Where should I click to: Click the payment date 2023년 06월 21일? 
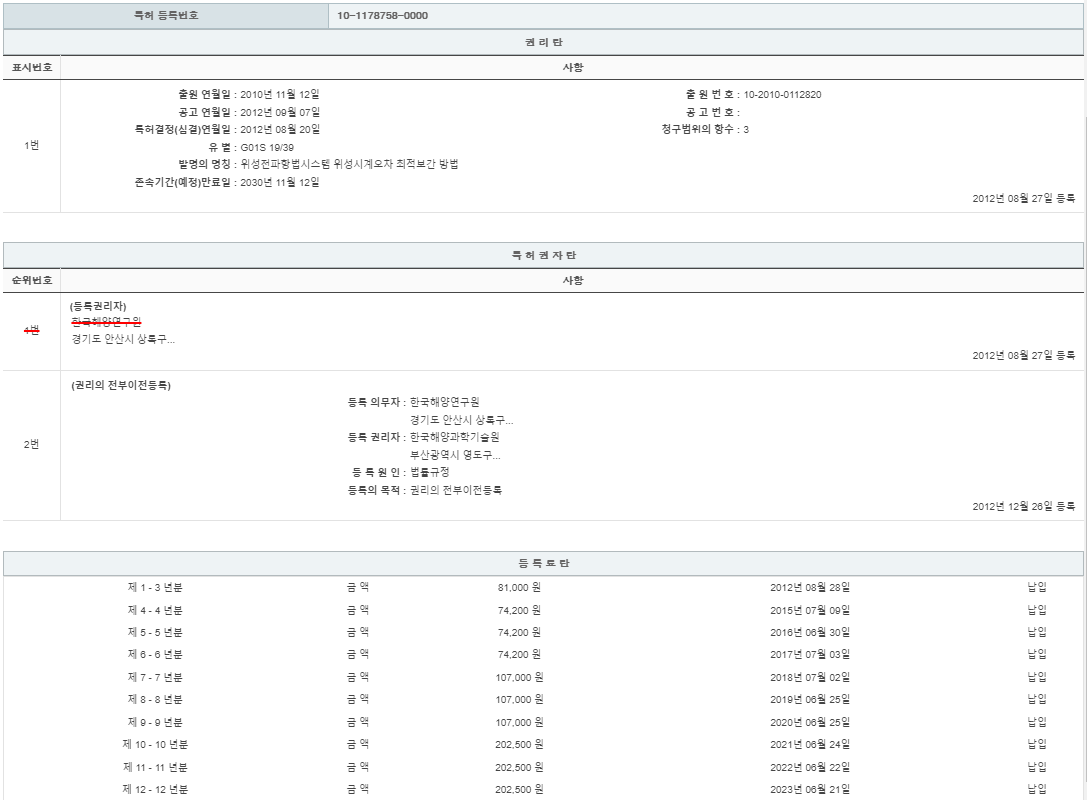click(x=810, y=789)
